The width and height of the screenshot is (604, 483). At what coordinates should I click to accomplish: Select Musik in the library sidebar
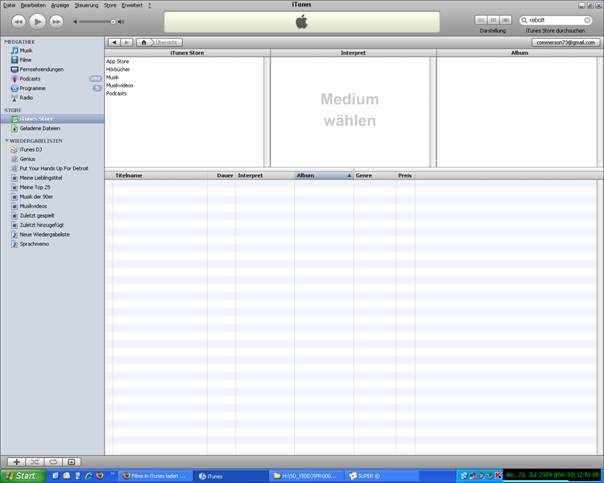click(26, 50)
